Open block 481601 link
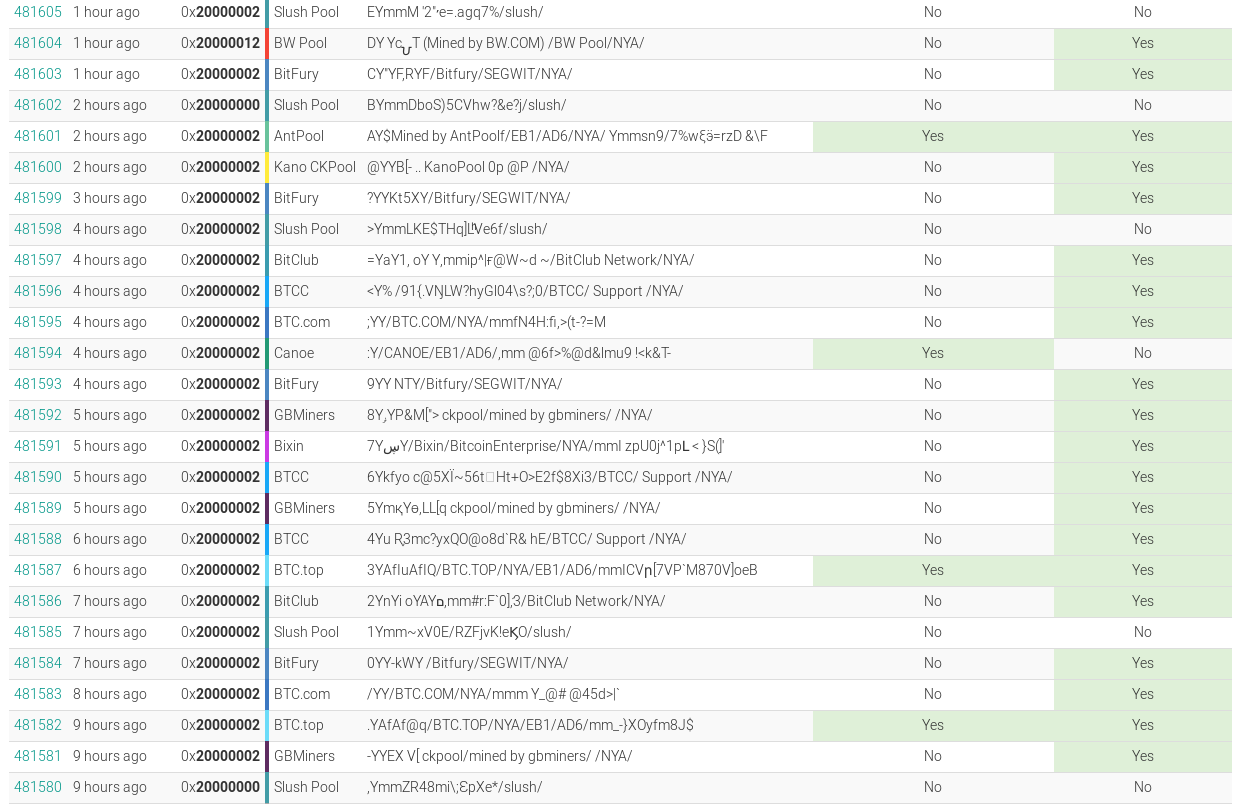1241x804 pixels. tap(38, 136)
